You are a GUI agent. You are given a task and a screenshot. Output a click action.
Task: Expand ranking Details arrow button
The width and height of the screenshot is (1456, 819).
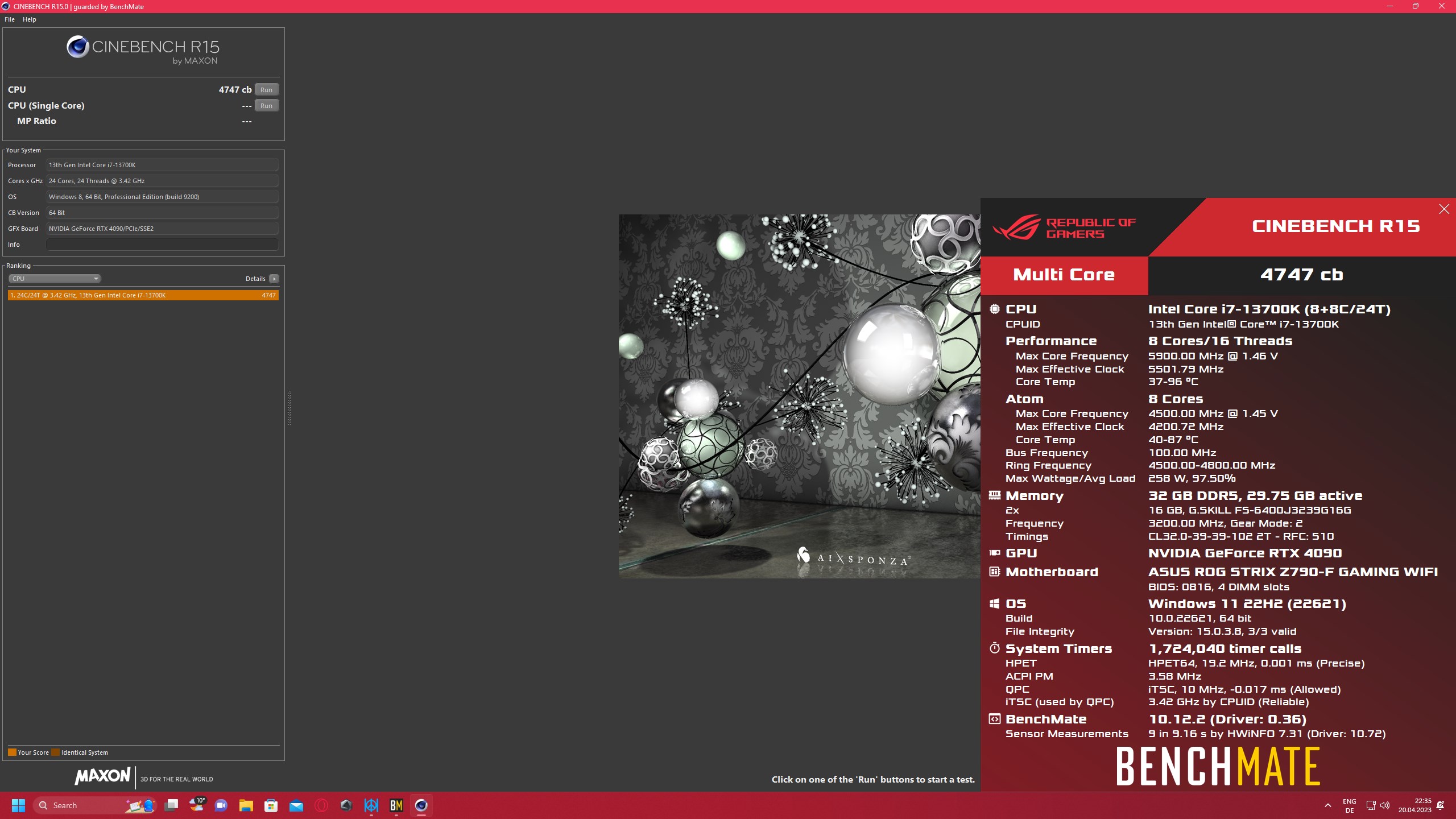pos(274,279)
